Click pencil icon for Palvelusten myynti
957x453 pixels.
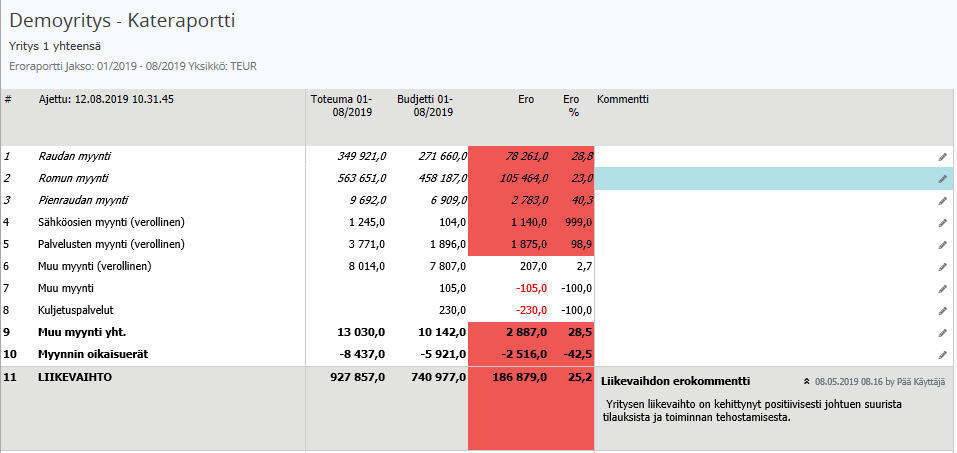pyautogui.click(x=941, y=245)
